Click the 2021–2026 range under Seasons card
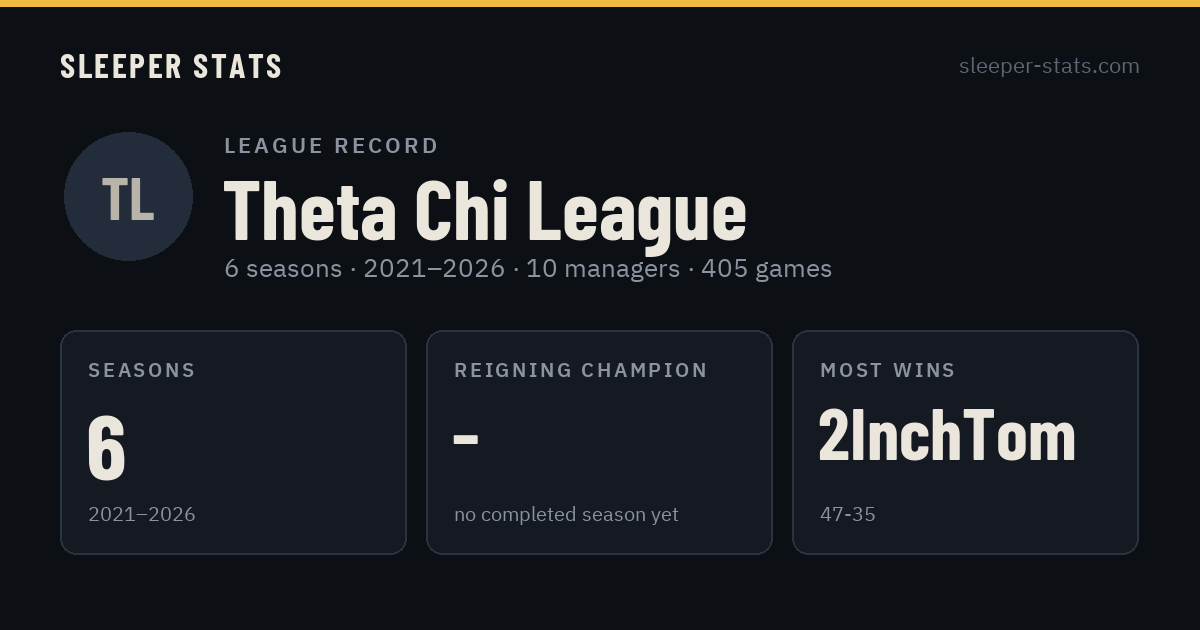1200x630 pixels. pos(142,514)
